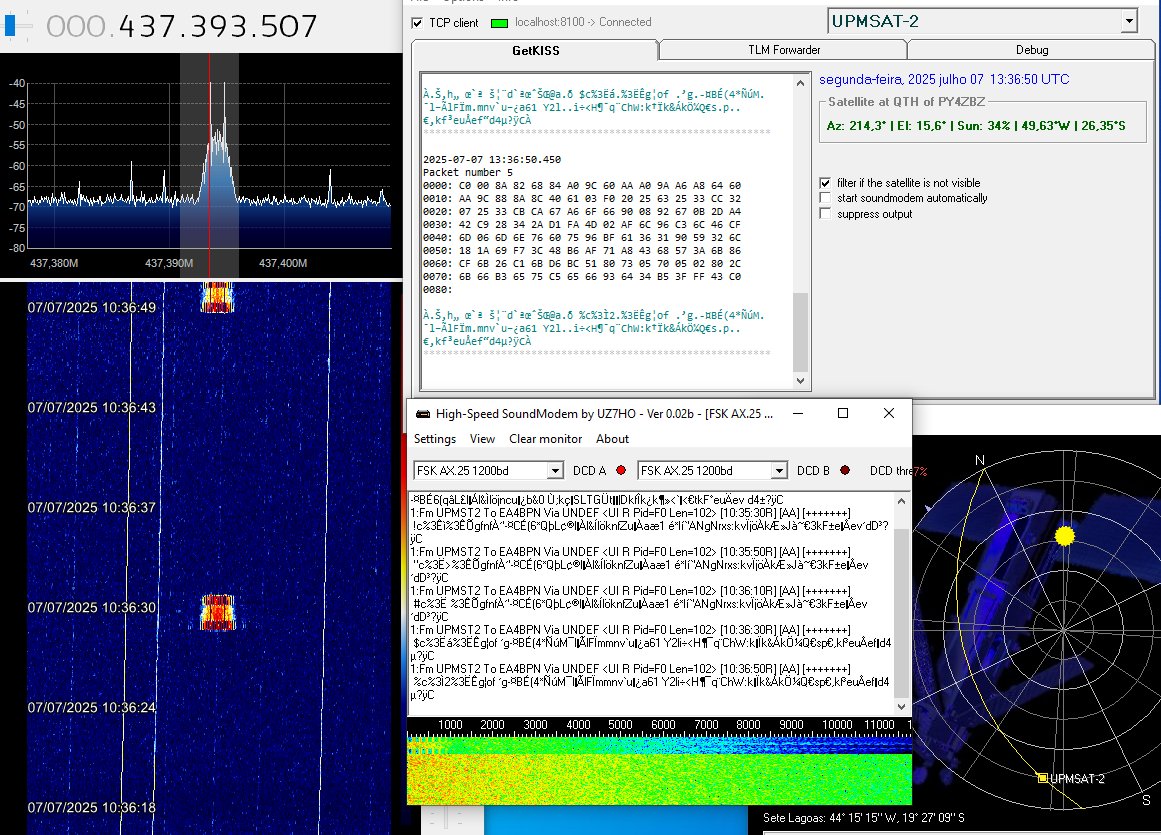Open the Settings menu in SoundModem
1161x835 pixels.
[434, 438]
